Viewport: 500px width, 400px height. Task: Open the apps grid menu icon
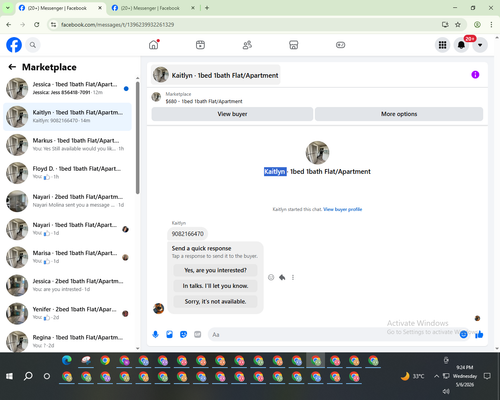point(442,45)
